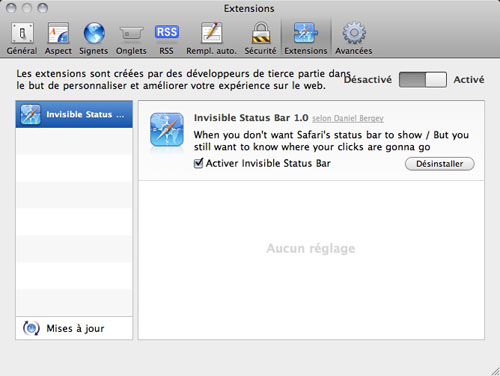Image resolution: width=500 pixels, height=376 pixels.
Task: Open the Onglets tabs pane
Action: [131, 38]
